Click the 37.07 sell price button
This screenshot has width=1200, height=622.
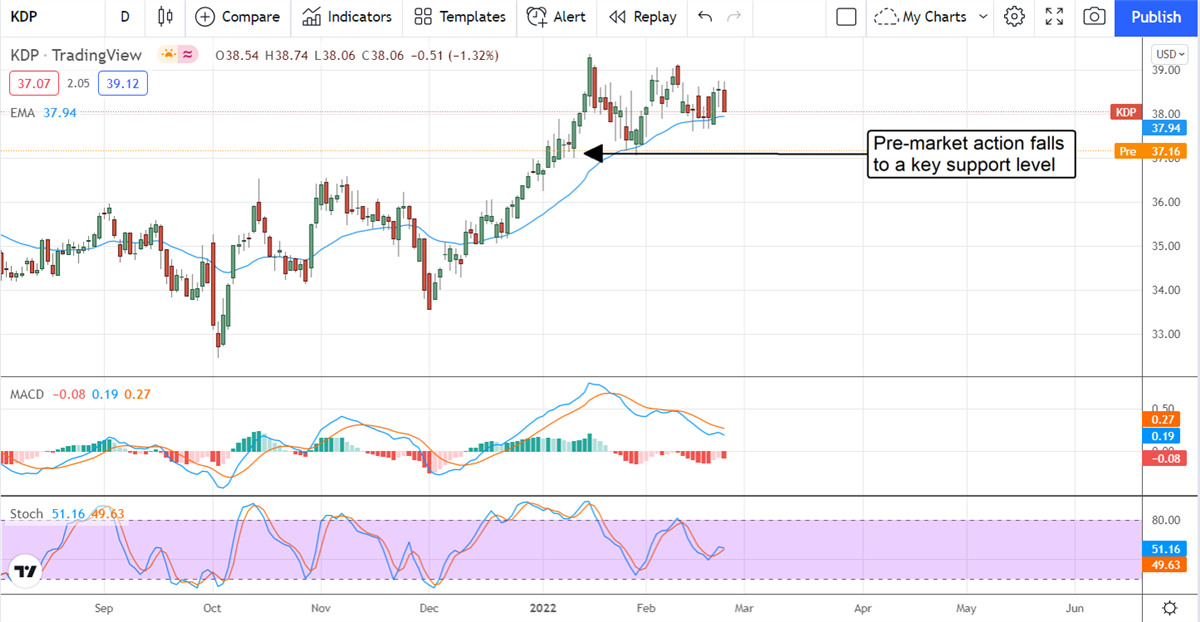35,84
